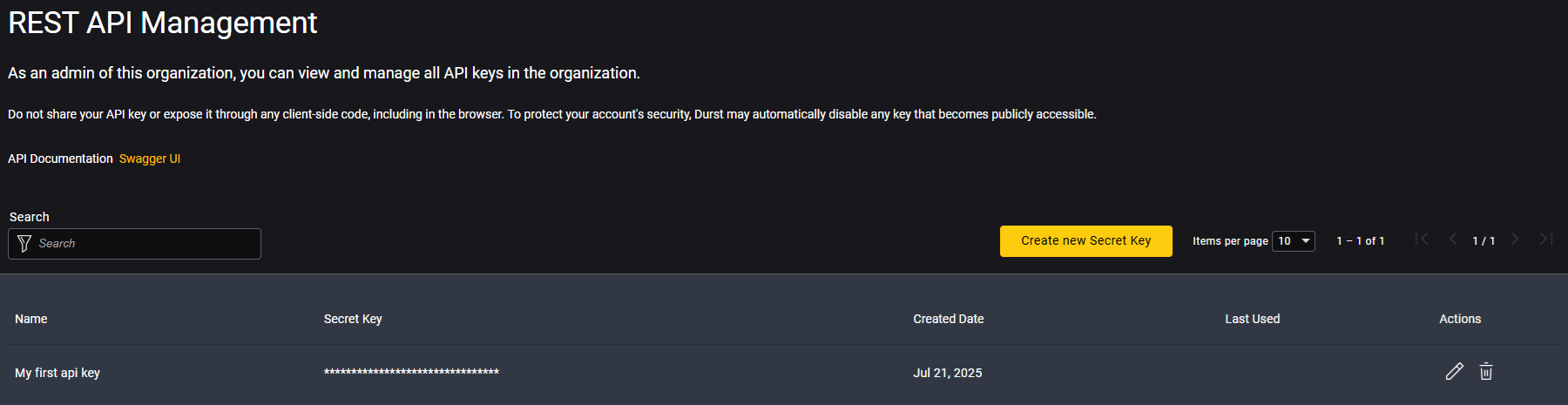1568x405 pixels.
Task: Sort by the Name column header
Action: 31,319
